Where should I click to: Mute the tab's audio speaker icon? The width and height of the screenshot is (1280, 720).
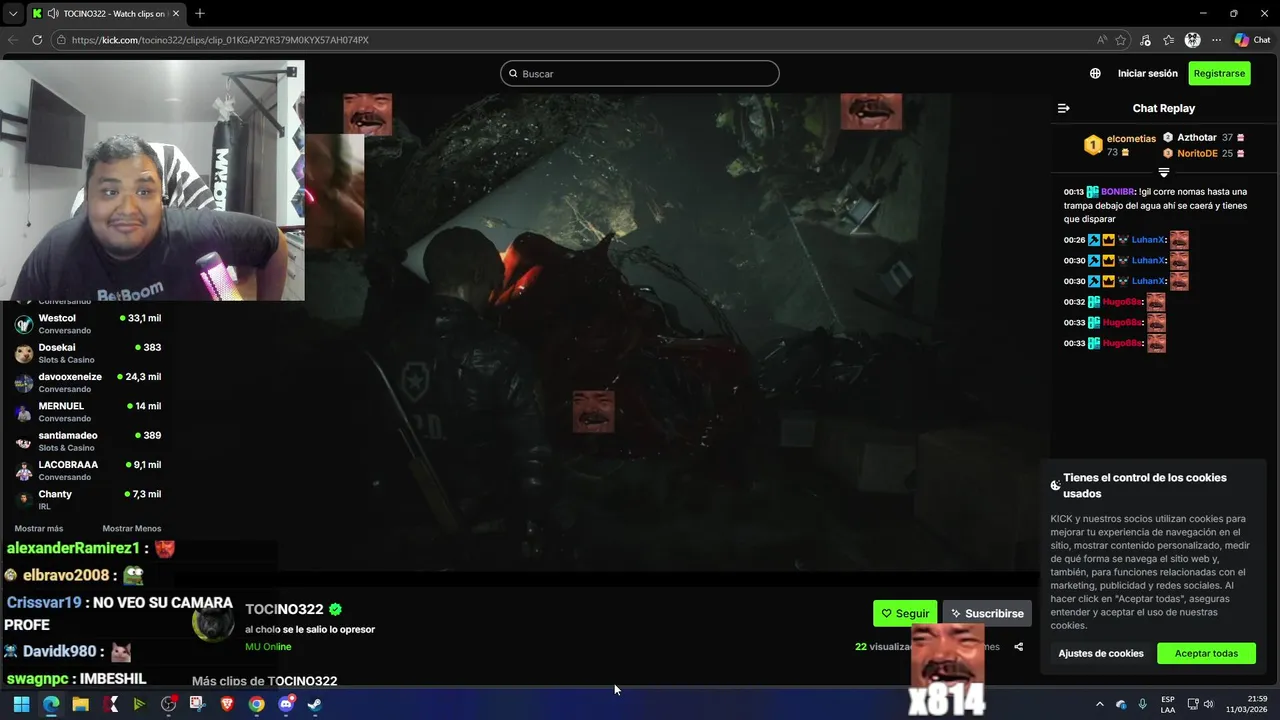tap(52, 14)
